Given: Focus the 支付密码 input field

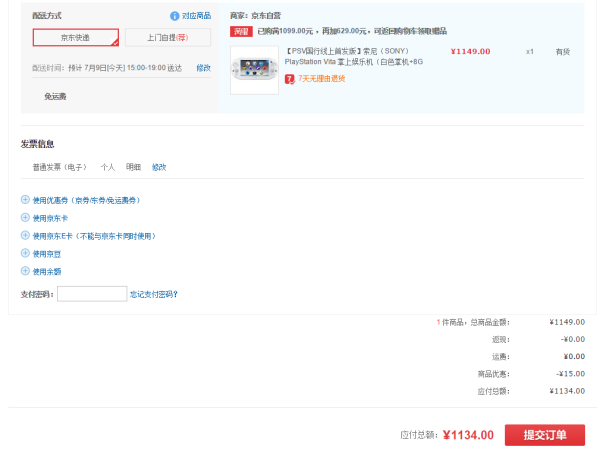Looking at the screenshot, I should click(92, 294).
